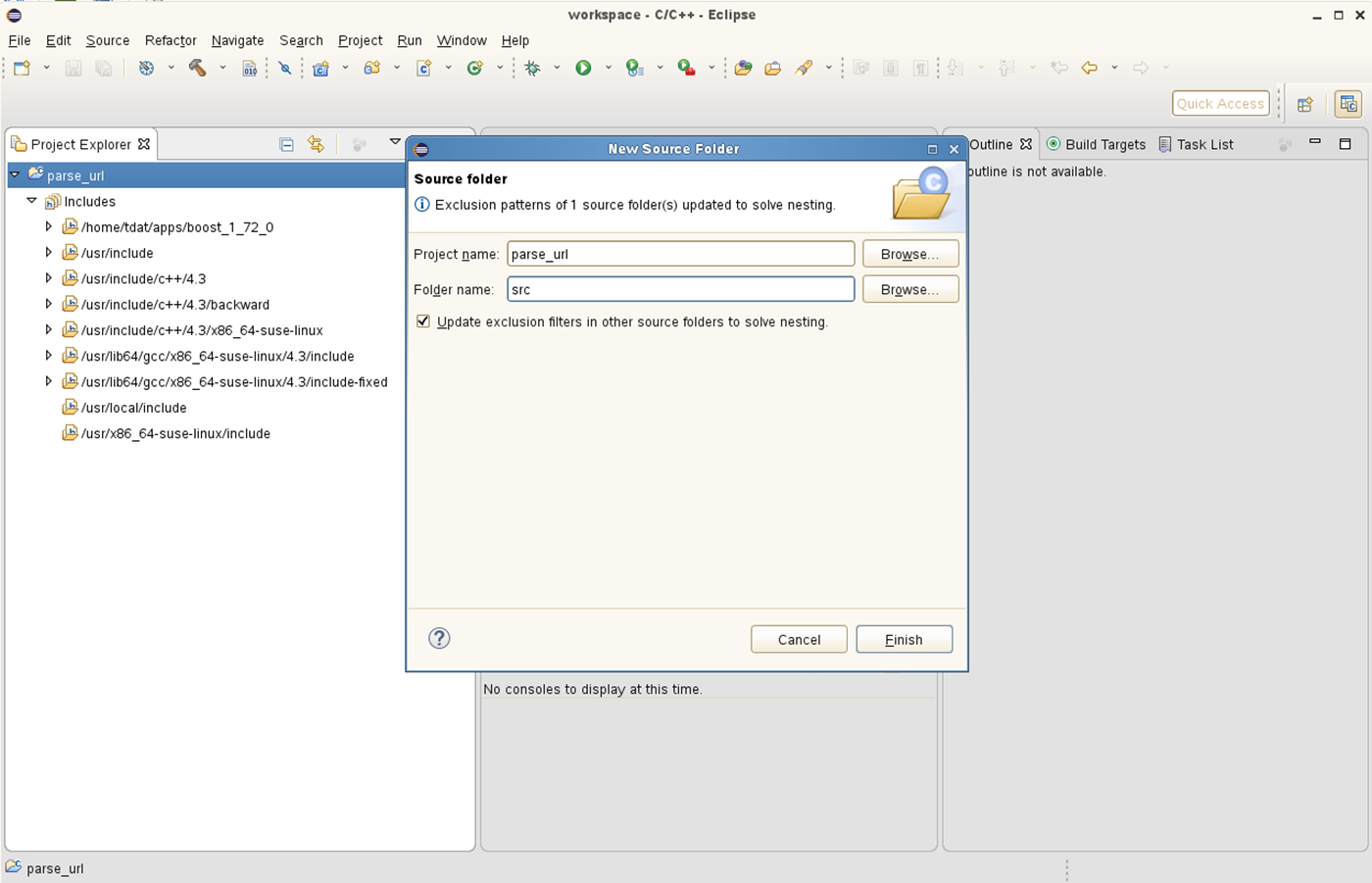The width and height of the screenshot is (1372, 883).
Task: Expand /usr/include/c++/4.3/backward node
Action: pyautogui.click(x=48, y=304)
